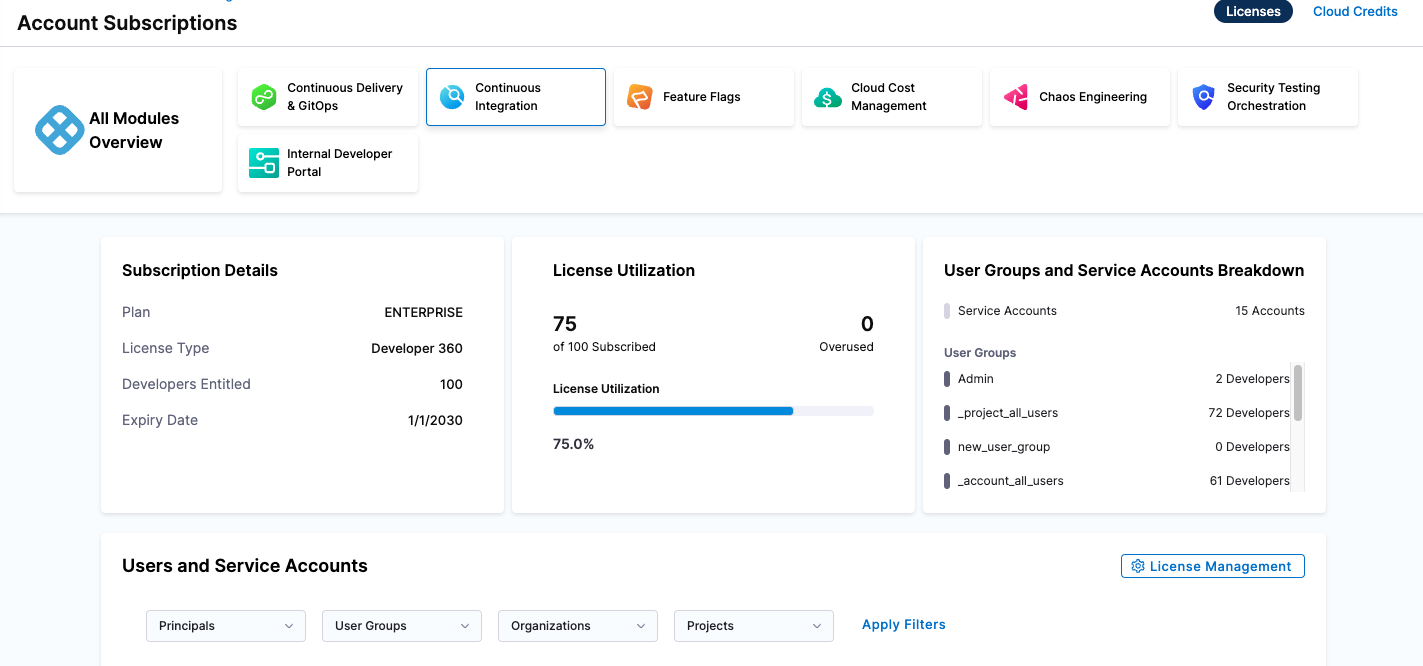The width and height of the screenshot is (1423, 666).
Task: Expand the Organizations dropdown
Action: pos(578,626)
